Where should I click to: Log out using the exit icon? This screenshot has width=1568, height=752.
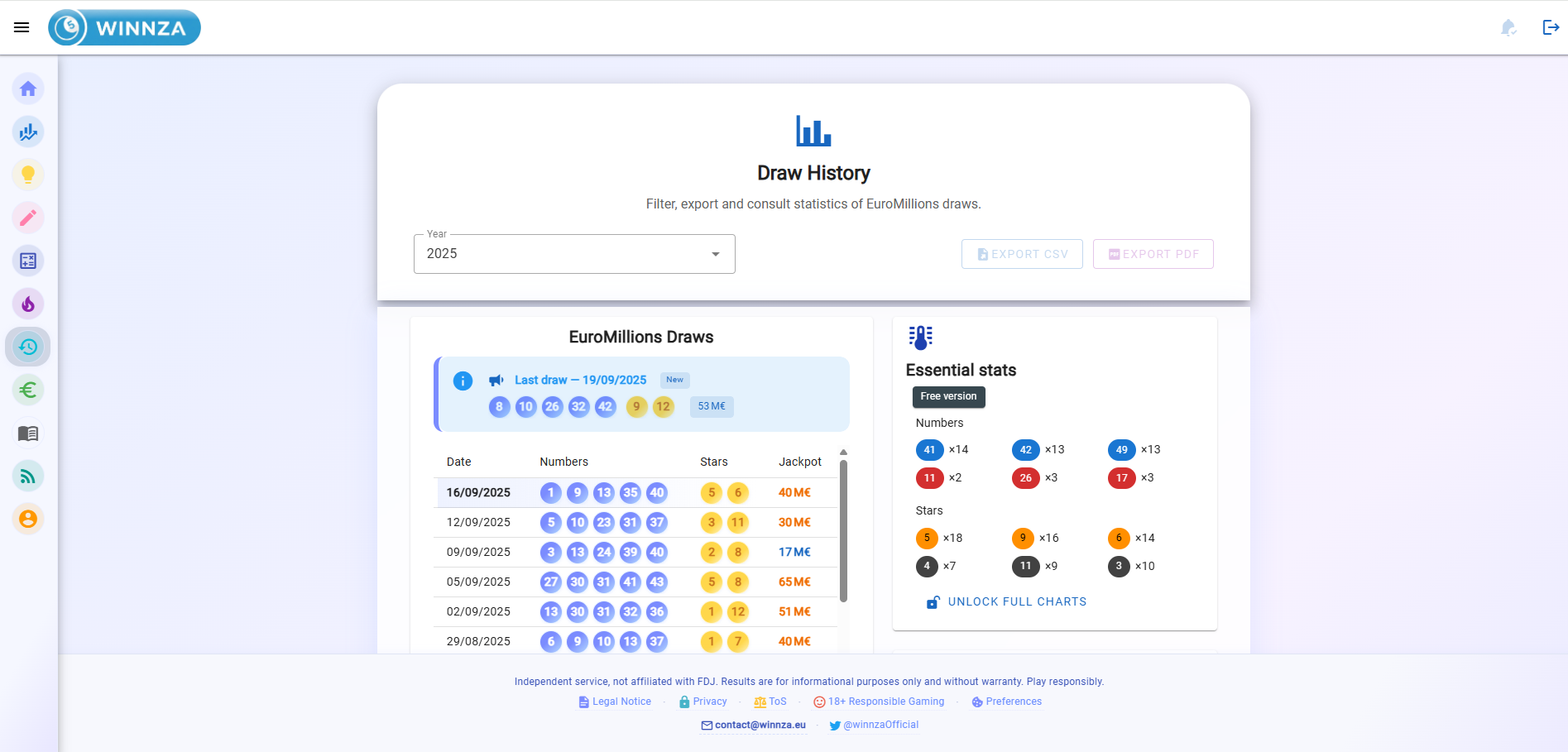pyautogui.click(x=1550, y=27)
